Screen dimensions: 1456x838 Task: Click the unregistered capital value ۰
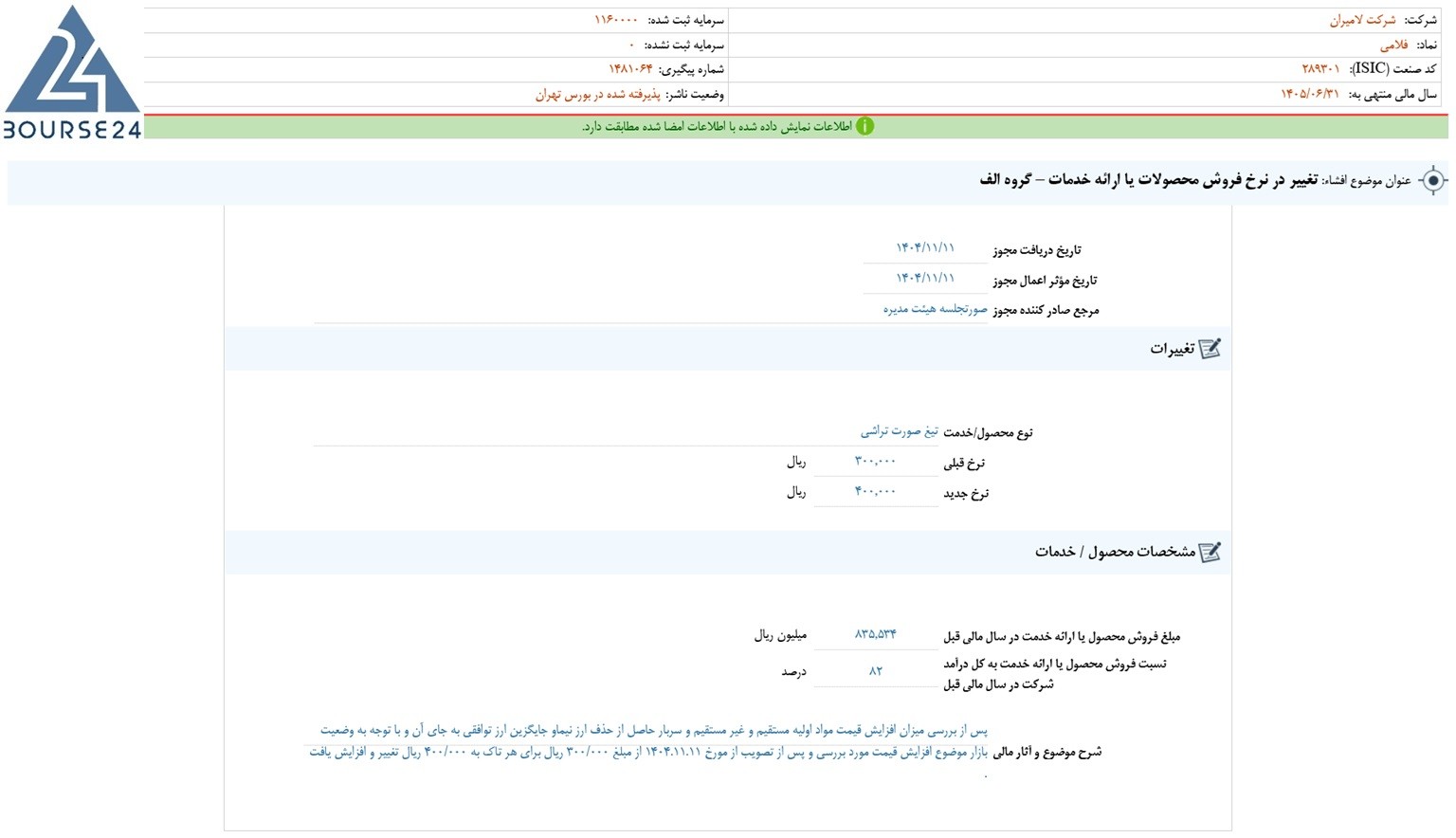(632, 45)
